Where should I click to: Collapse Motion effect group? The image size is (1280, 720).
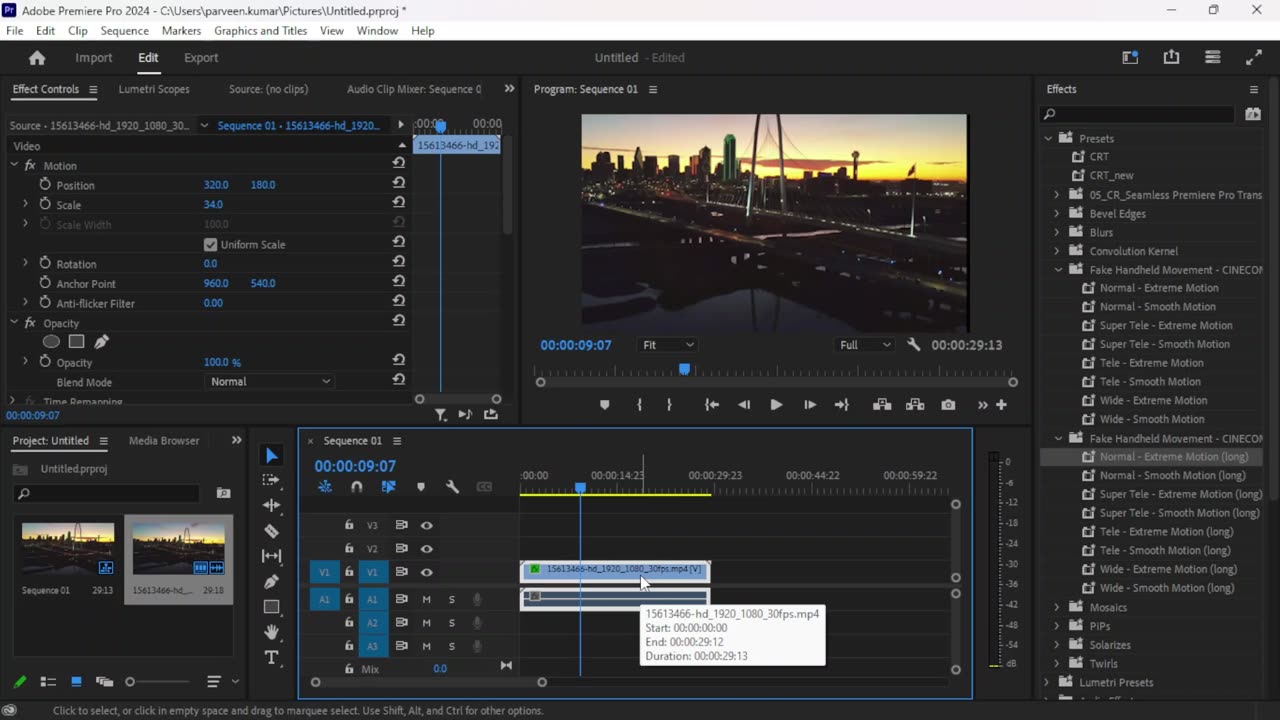pos(14,165)
